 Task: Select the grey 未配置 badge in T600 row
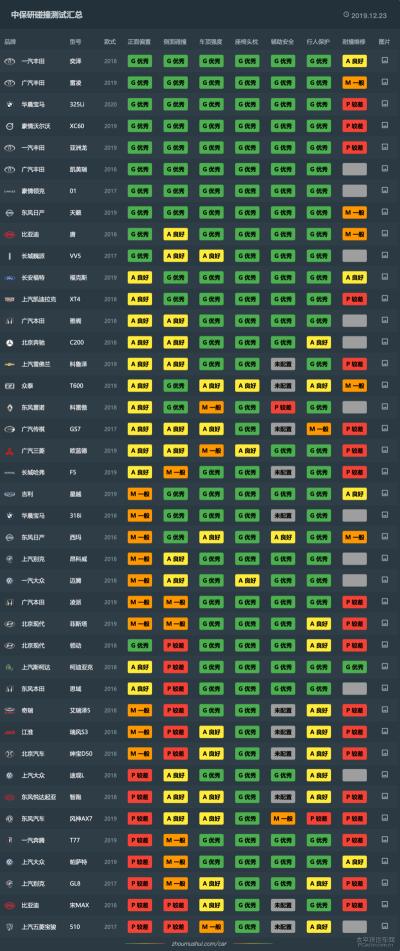click(283, 386)
